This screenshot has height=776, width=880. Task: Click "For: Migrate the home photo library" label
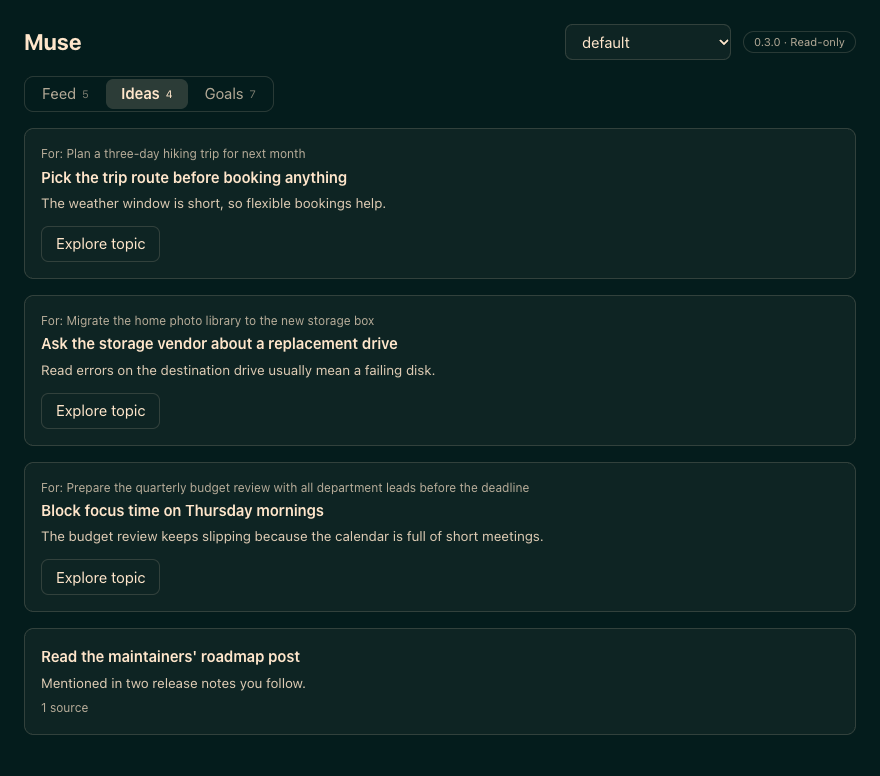pos(207,320)
